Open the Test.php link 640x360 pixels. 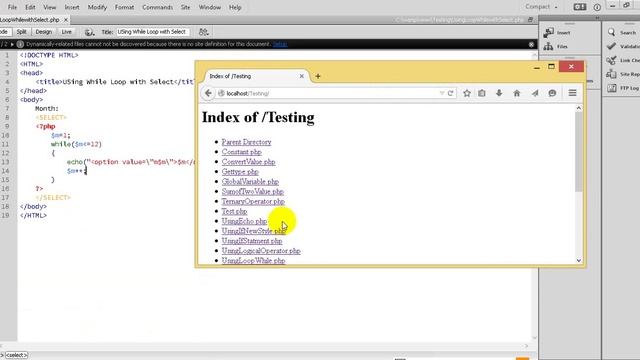[234, 211]
